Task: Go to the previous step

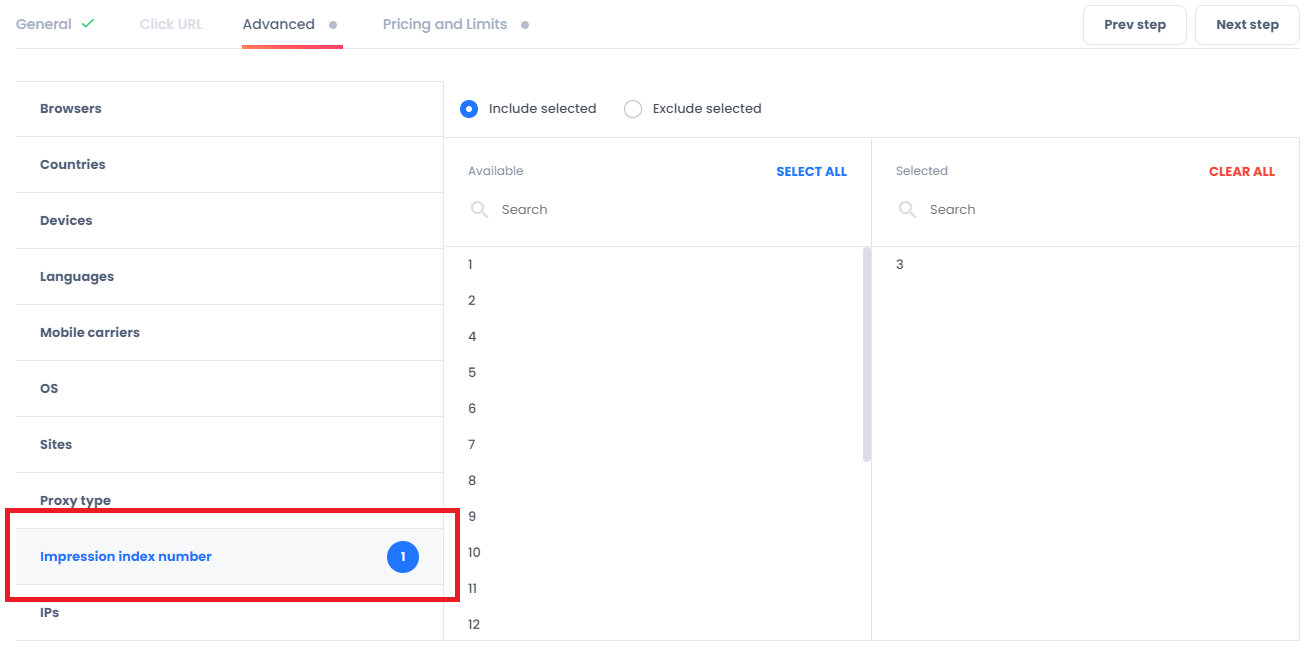Action: [x=1135, y=25]
